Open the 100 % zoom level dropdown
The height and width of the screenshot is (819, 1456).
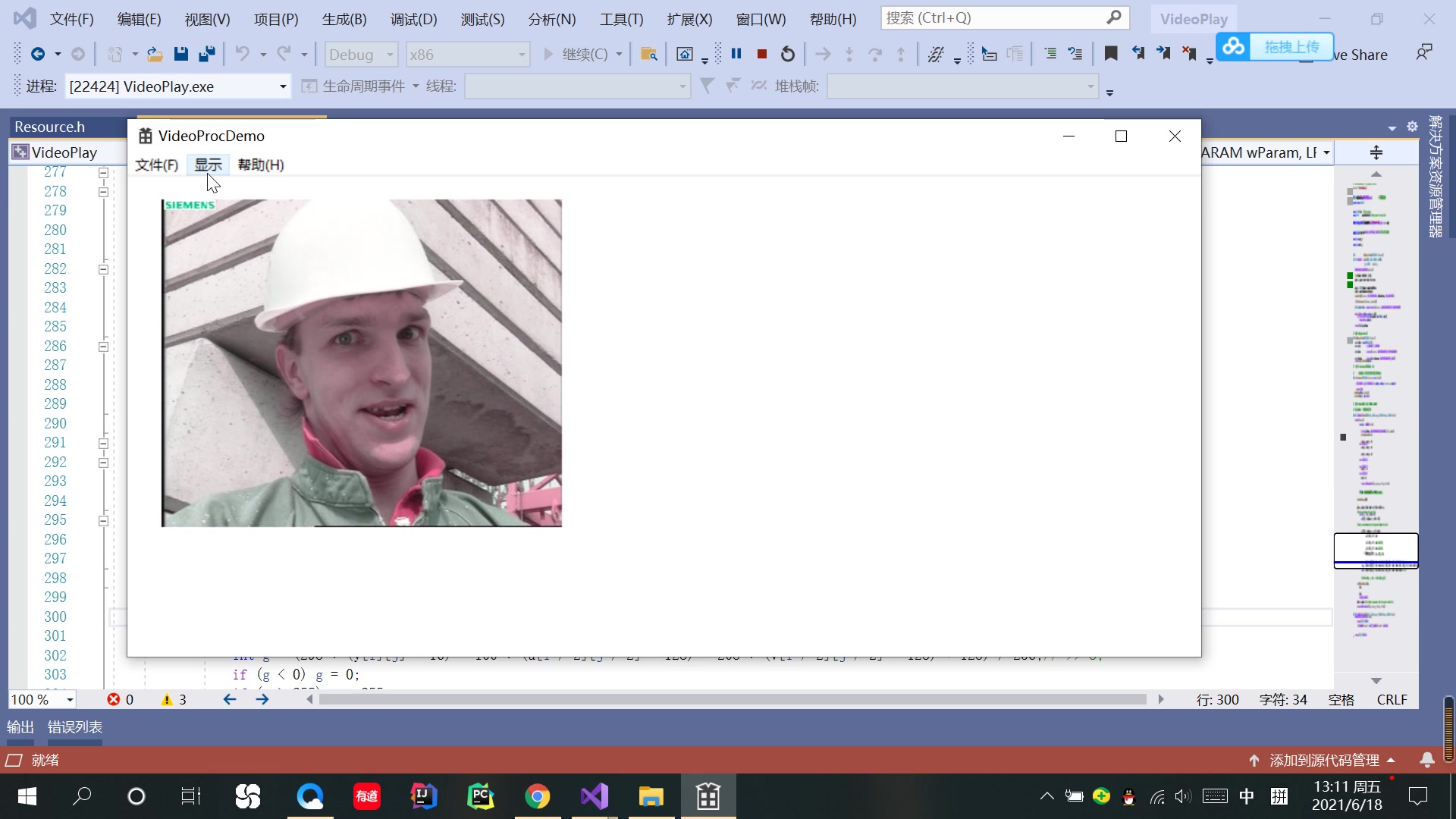click(x=70, y=700)
